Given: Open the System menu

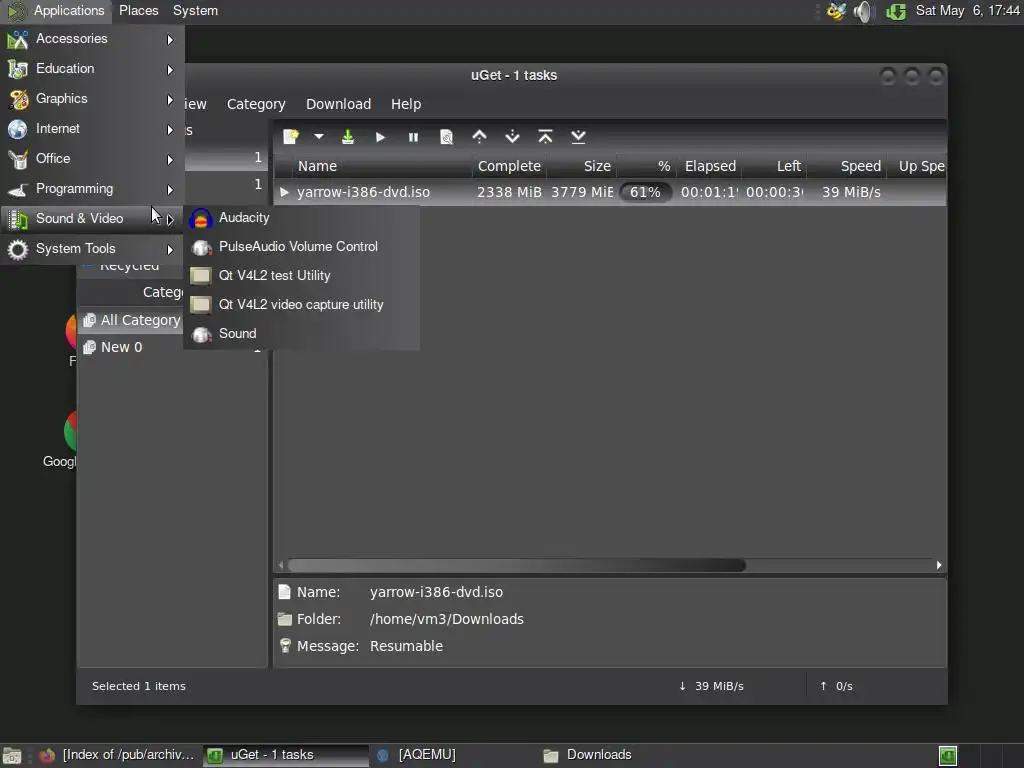Looking at the screenshot, I should pyautogui.click(x=195, y=10).
